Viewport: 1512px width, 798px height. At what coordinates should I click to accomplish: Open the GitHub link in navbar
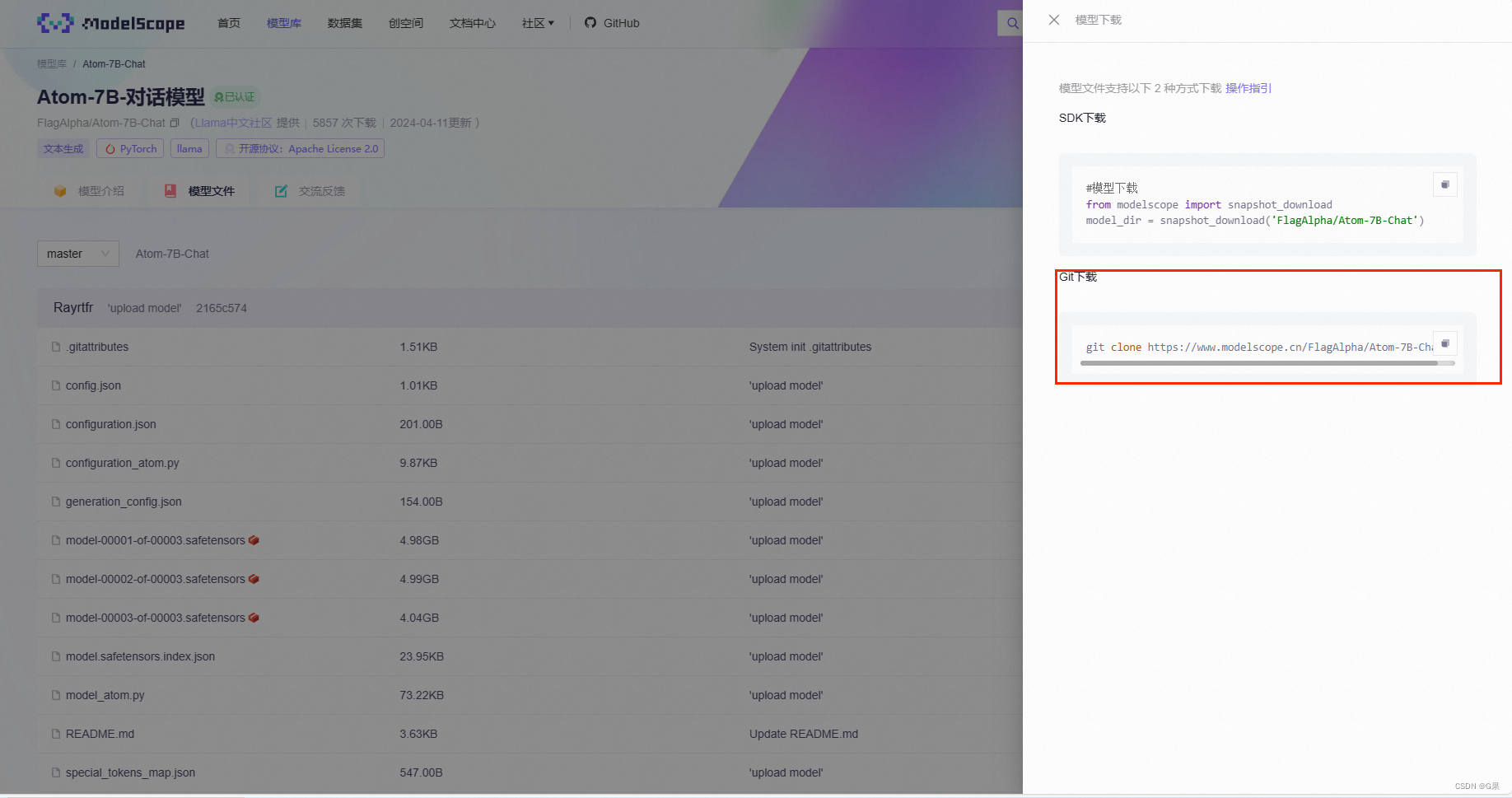click(612, 23)
